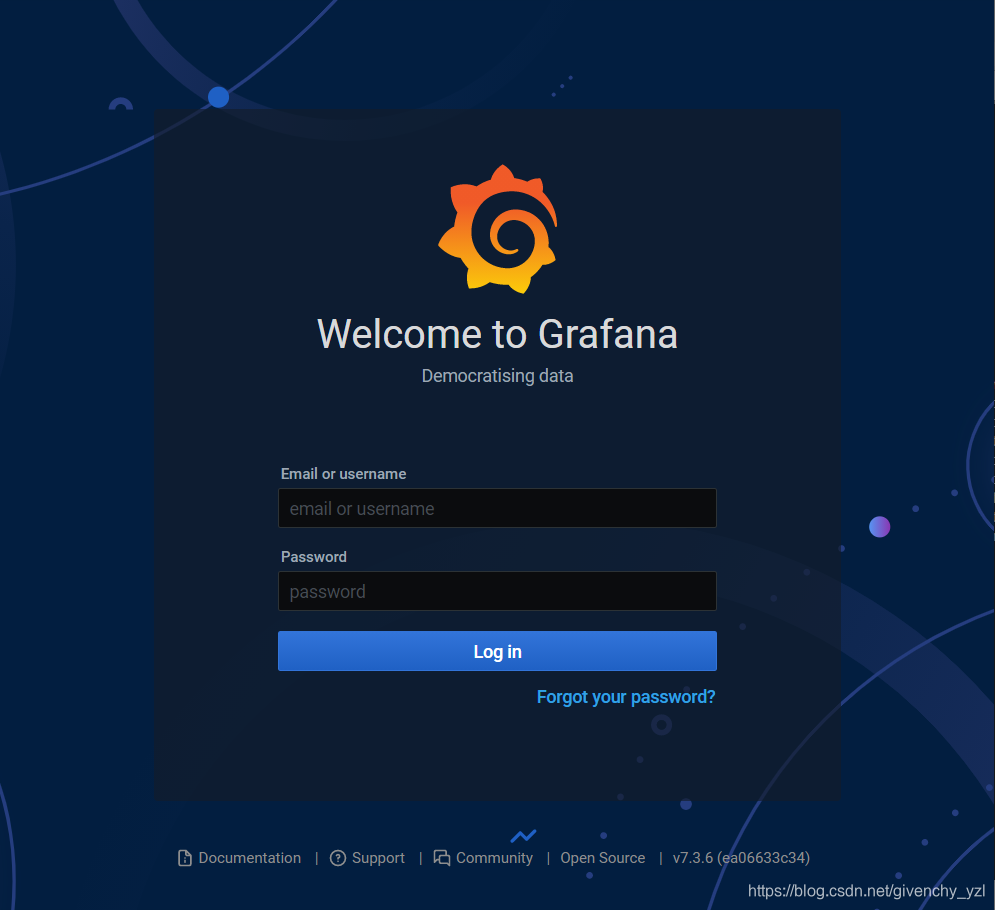Click the Grafana logo
Viewport: 995px width, 910px height.
(x=498, y=229)
